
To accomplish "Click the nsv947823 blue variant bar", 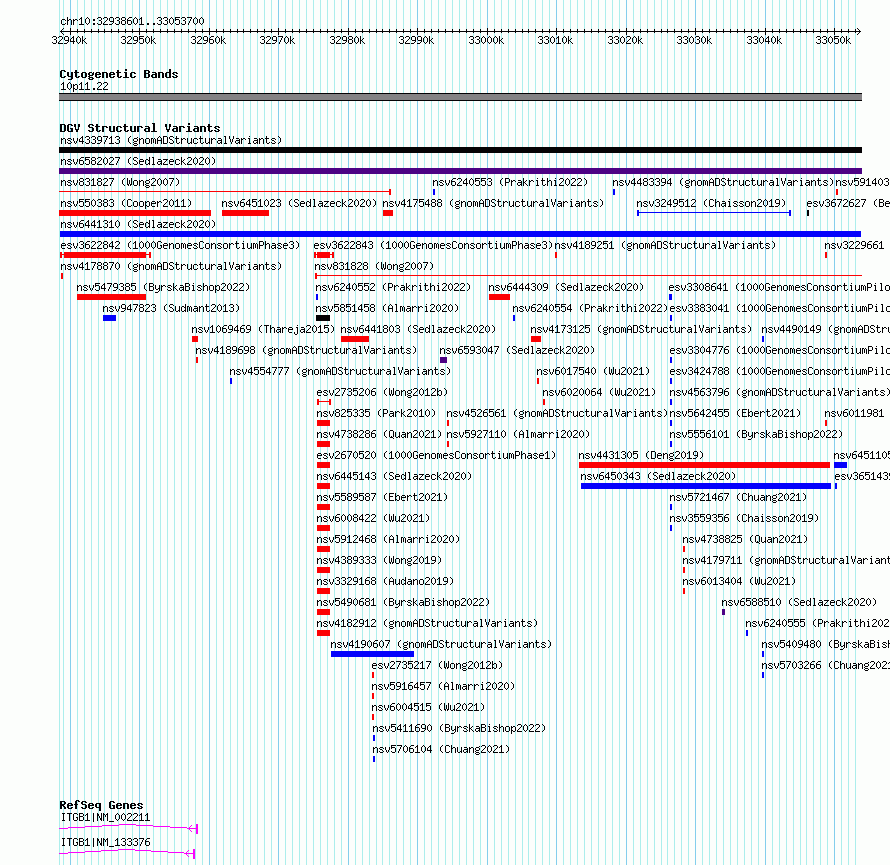I will [110, 318].
